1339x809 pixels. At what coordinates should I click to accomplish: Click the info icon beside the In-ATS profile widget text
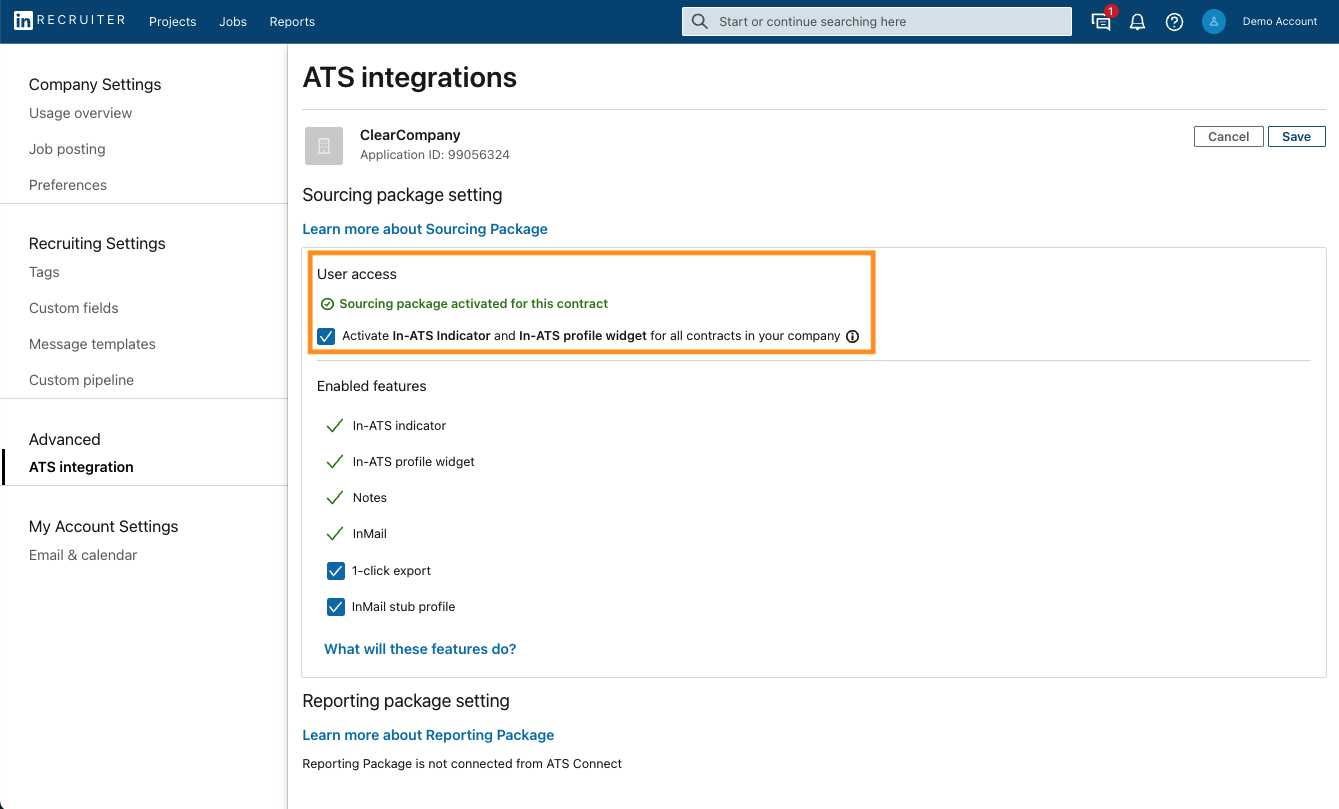pos(852,336)
